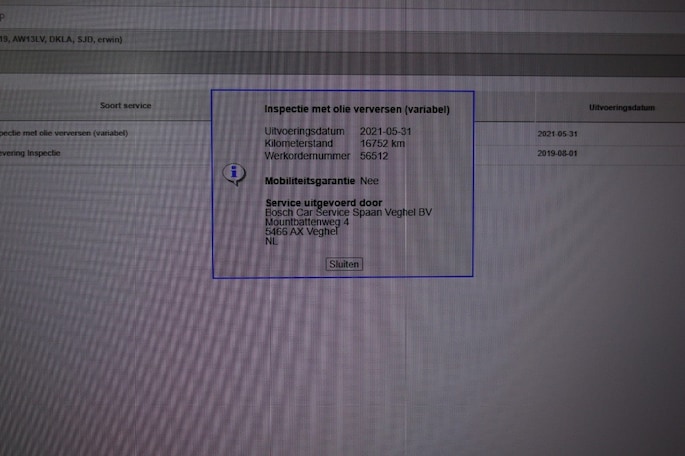685x456 pixels.
Task: Click the dialog title 'Inspectie met olie verversen'
Action: [356, 109]
